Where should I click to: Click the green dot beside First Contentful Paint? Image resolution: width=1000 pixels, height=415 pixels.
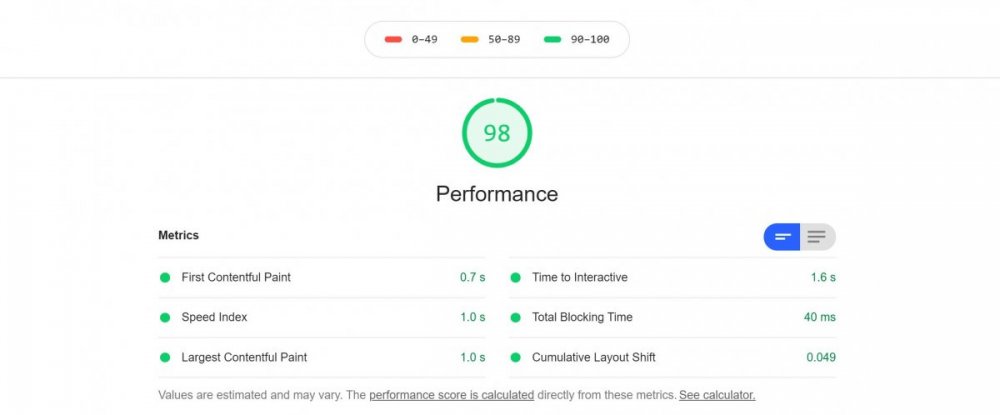point(165,277)
